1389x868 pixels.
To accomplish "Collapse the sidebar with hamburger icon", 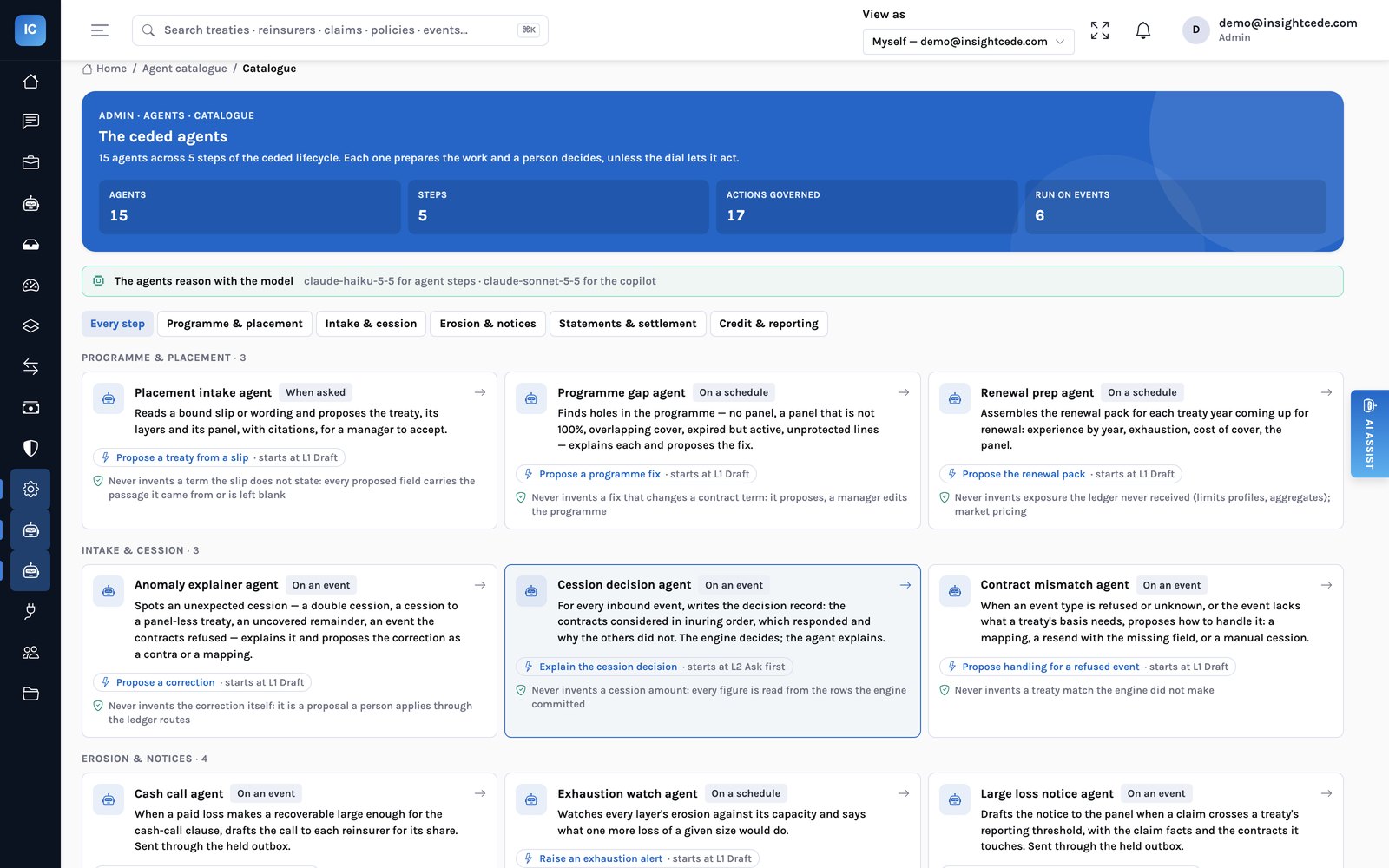I will tap(100, 30).
